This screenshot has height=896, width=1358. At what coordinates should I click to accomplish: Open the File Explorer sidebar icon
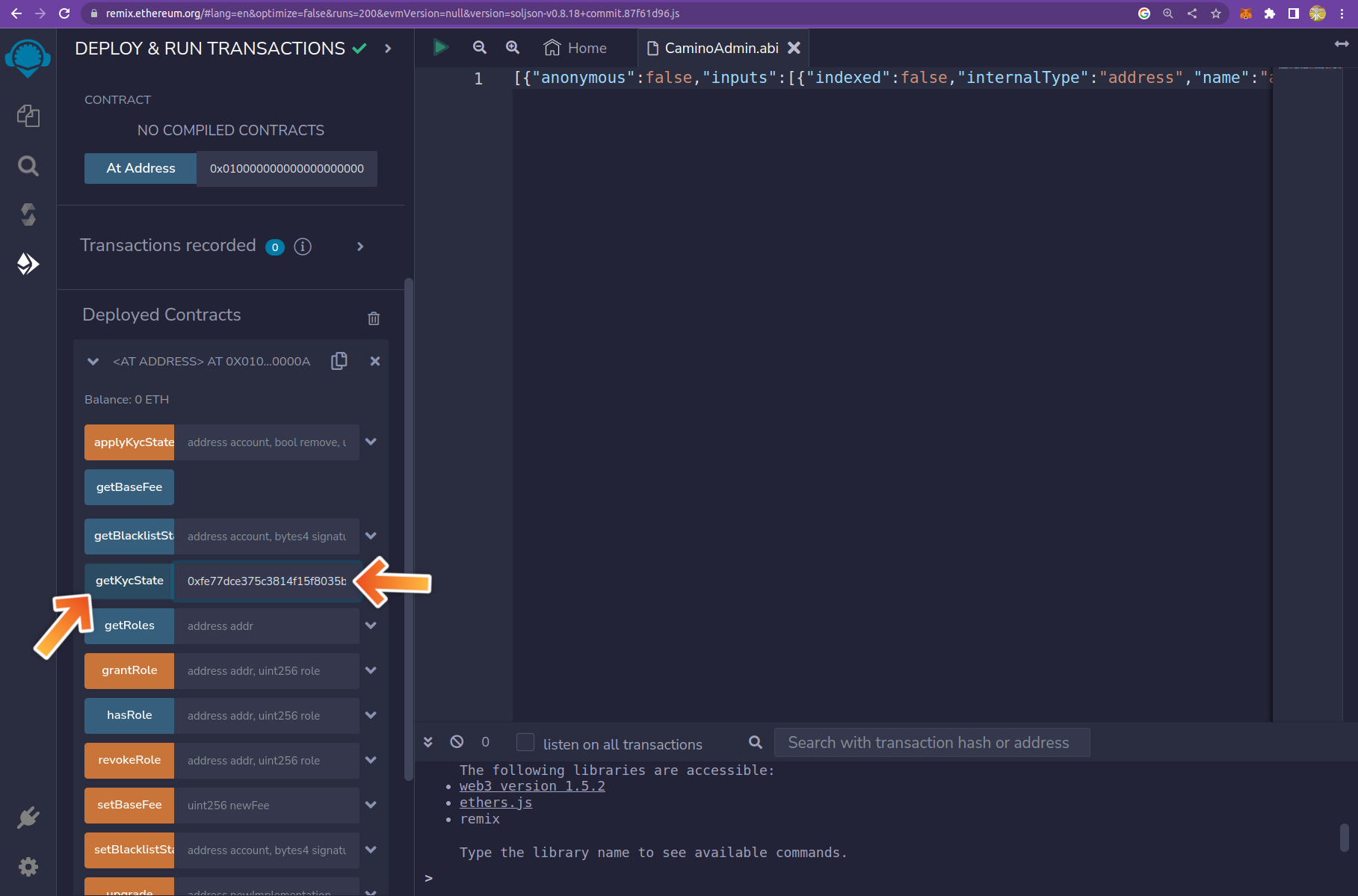click(28, 116)
